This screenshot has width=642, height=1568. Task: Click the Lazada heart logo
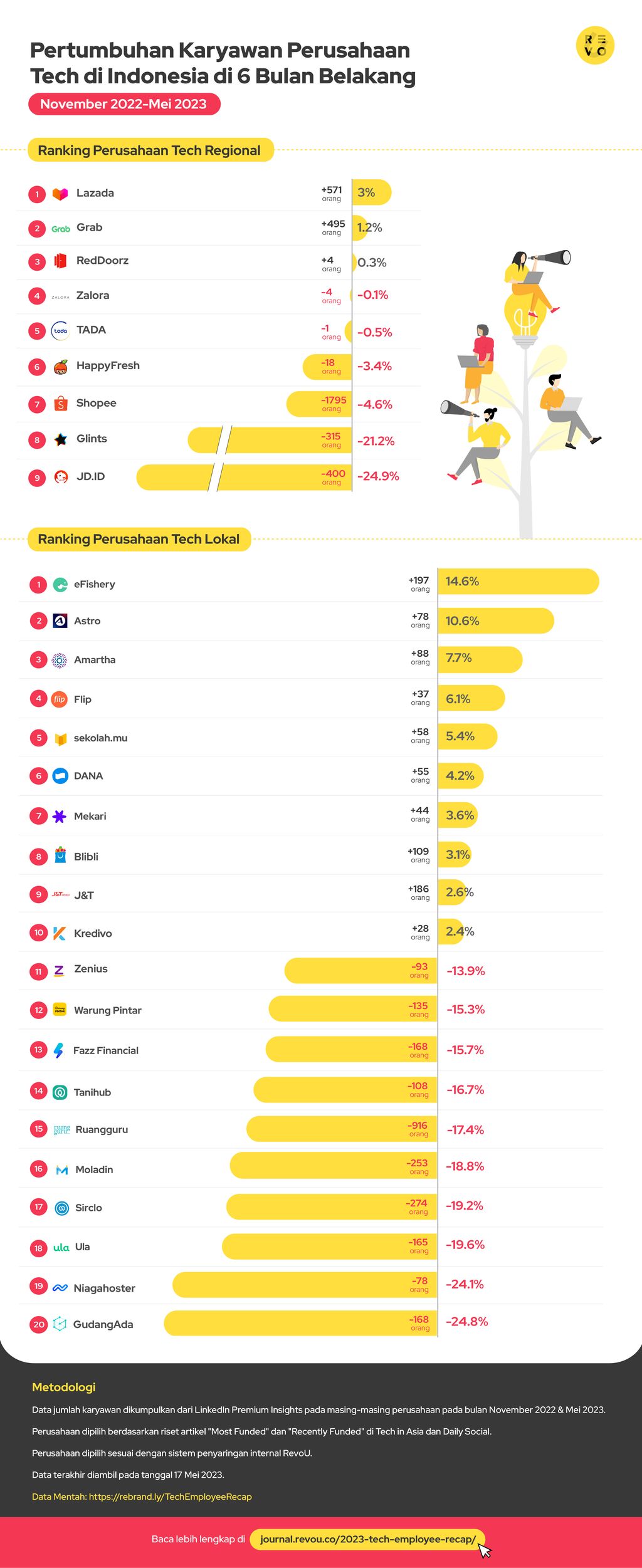coord(60,194)
